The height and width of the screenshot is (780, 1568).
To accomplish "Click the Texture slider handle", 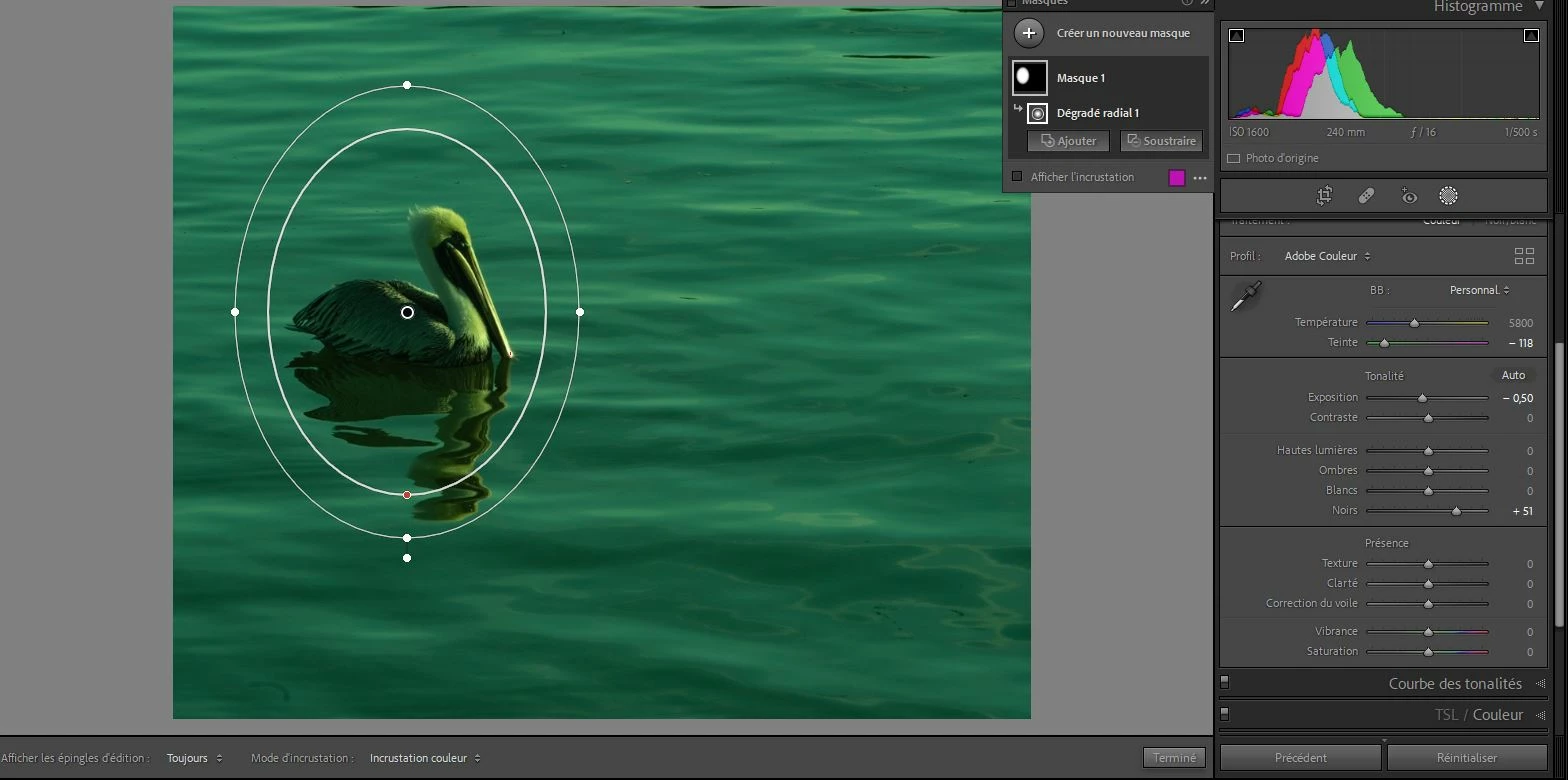I will pos(1428,564).
